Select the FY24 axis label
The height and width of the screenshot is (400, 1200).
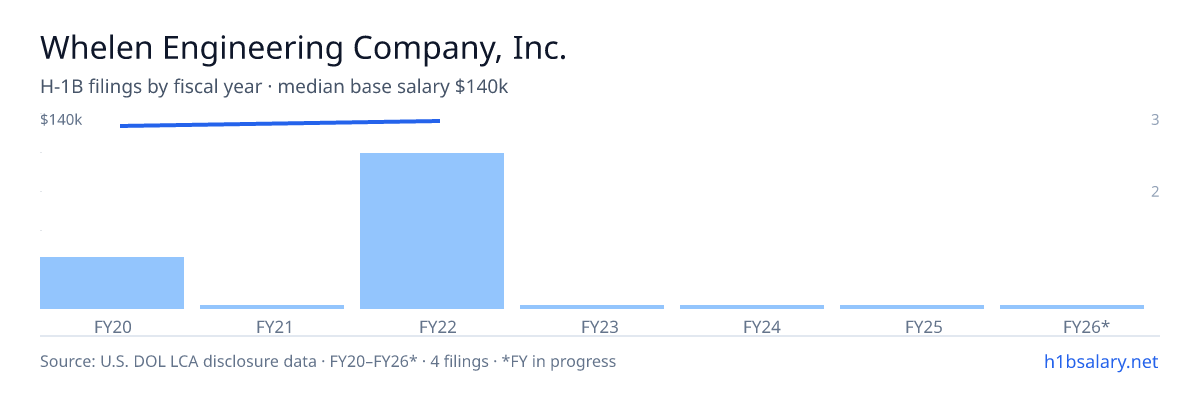click(x=752, y=326)
